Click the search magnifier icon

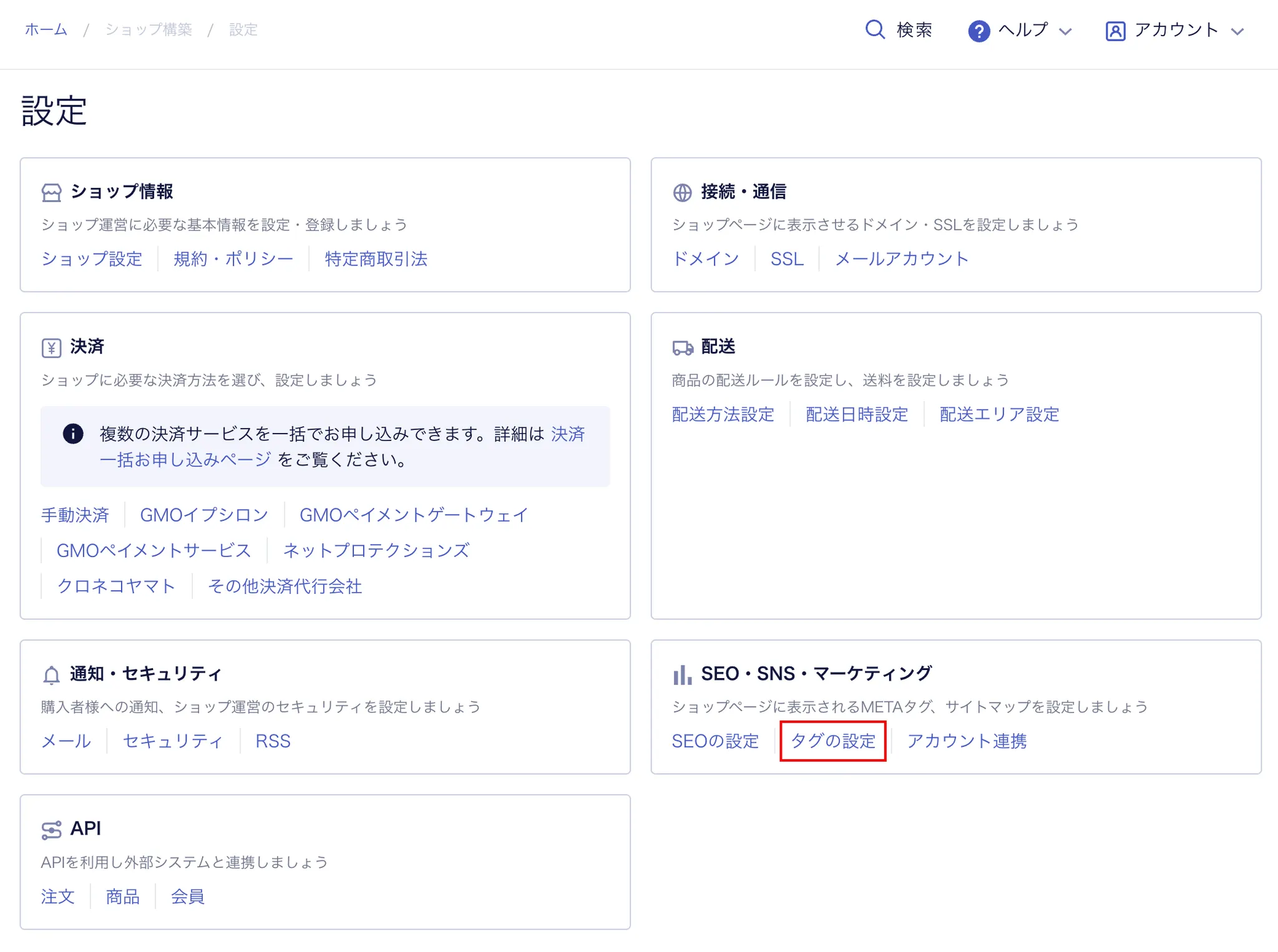click(x=875, y=29)
